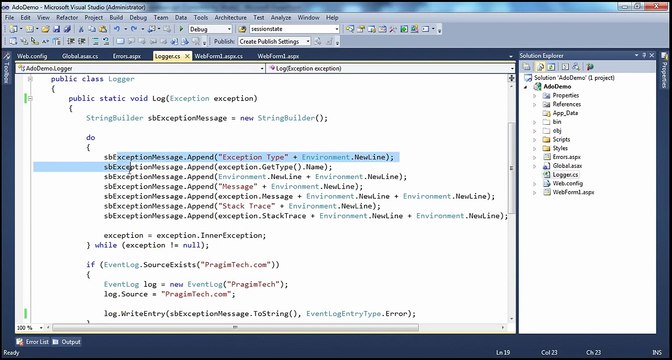
Task: Click the Navigate Backward icon
Action: 151,29
